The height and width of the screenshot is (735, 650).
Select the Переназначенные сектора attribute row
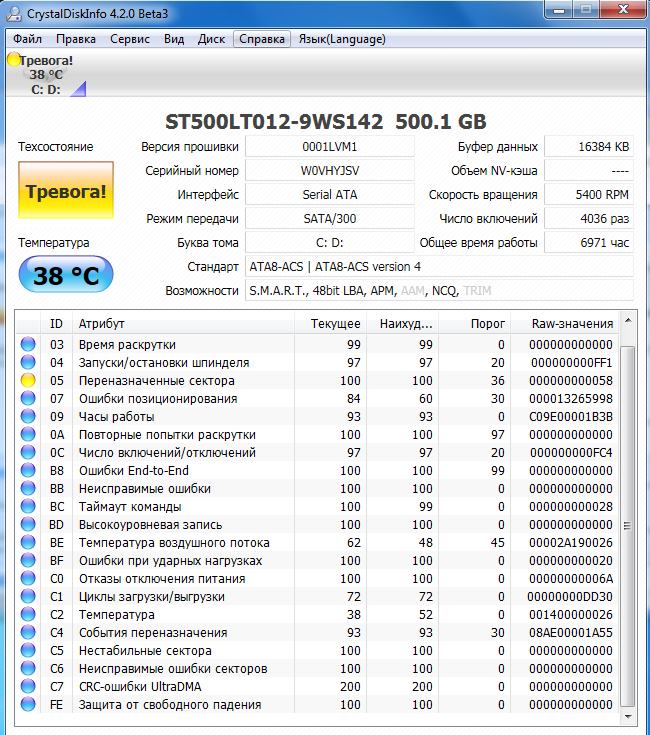[x=317, y=380]
